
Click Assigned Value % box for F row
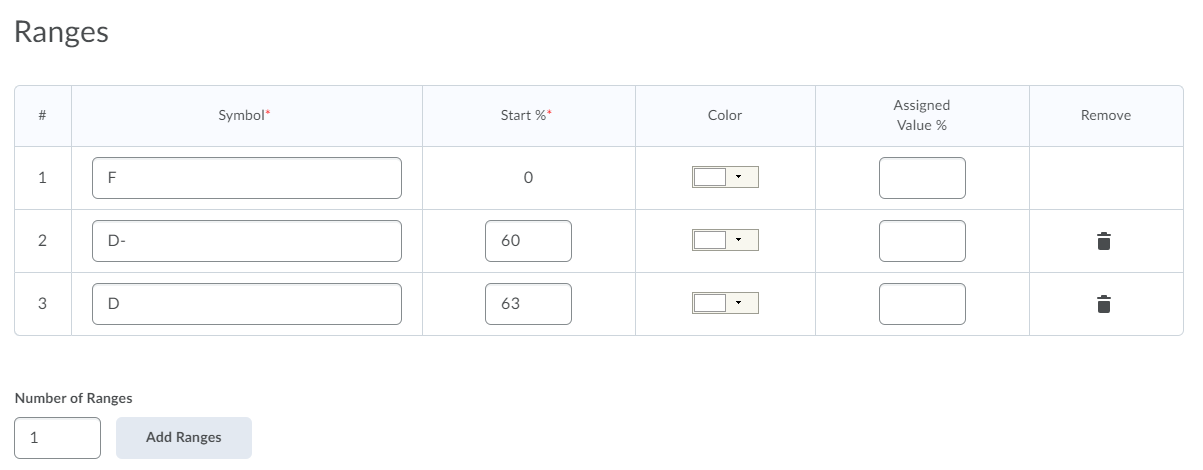(x=922, y=178)
